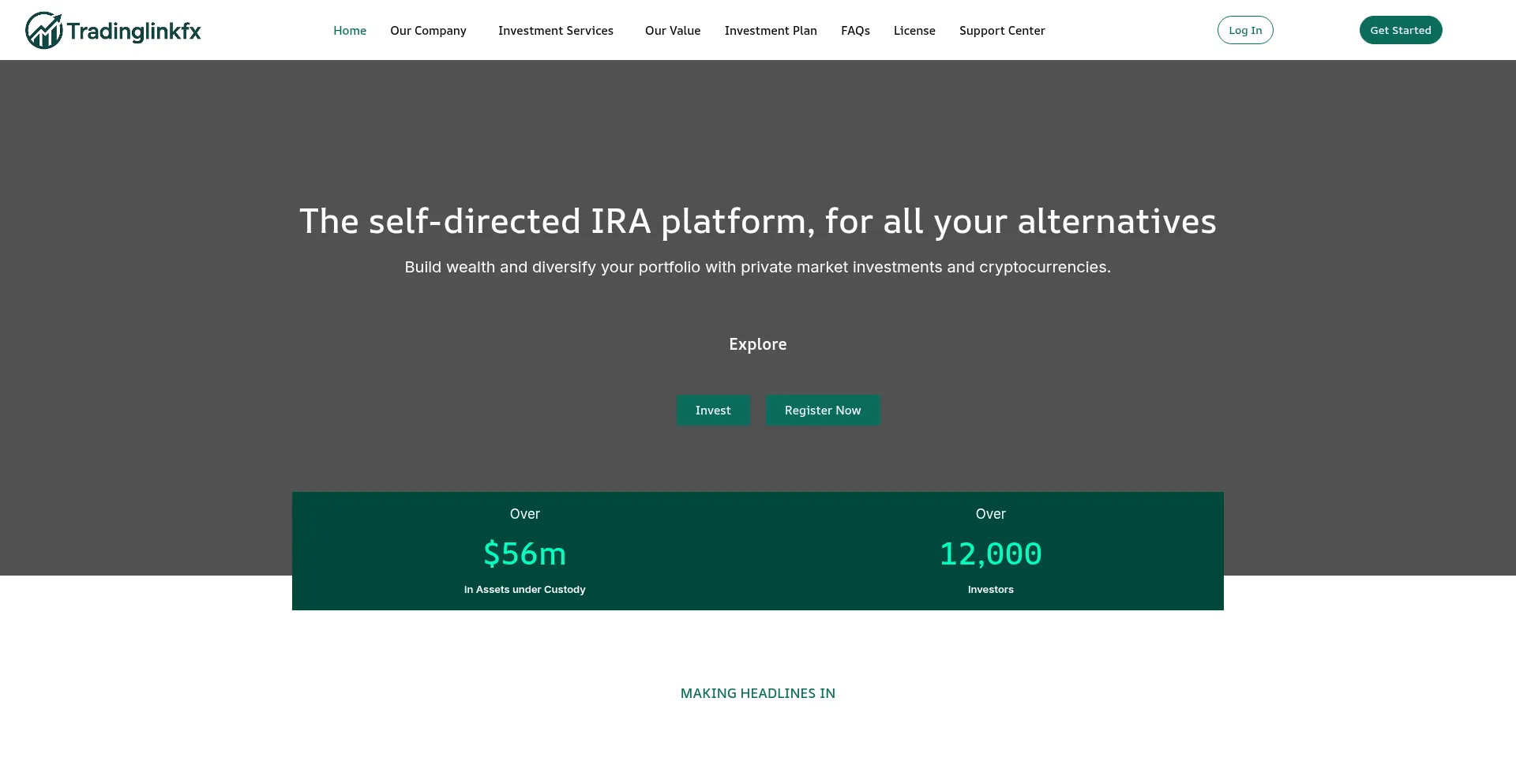Click the Build wealth and diversify subheading
This screenshot has width=1516, height=784.
coord(757,268)
